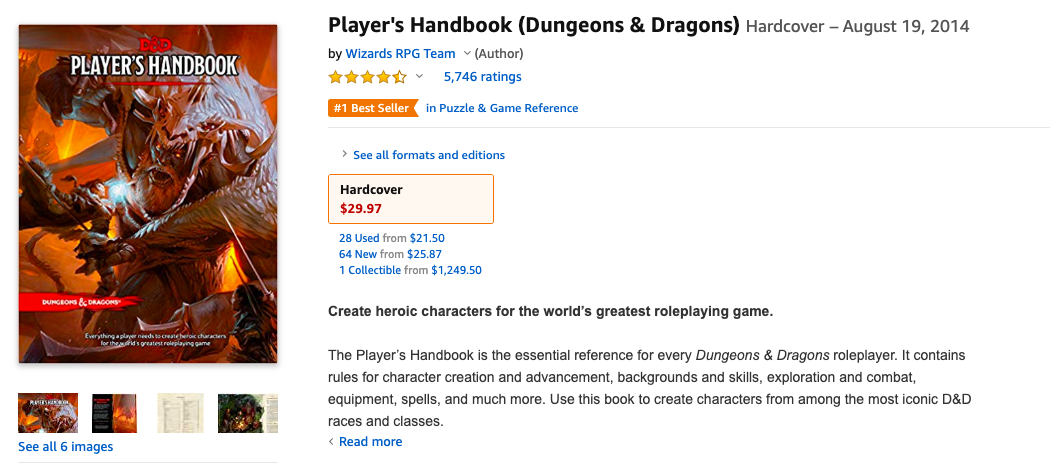Select the fourth interior artwork thumbnail

(x=248, y=413)
